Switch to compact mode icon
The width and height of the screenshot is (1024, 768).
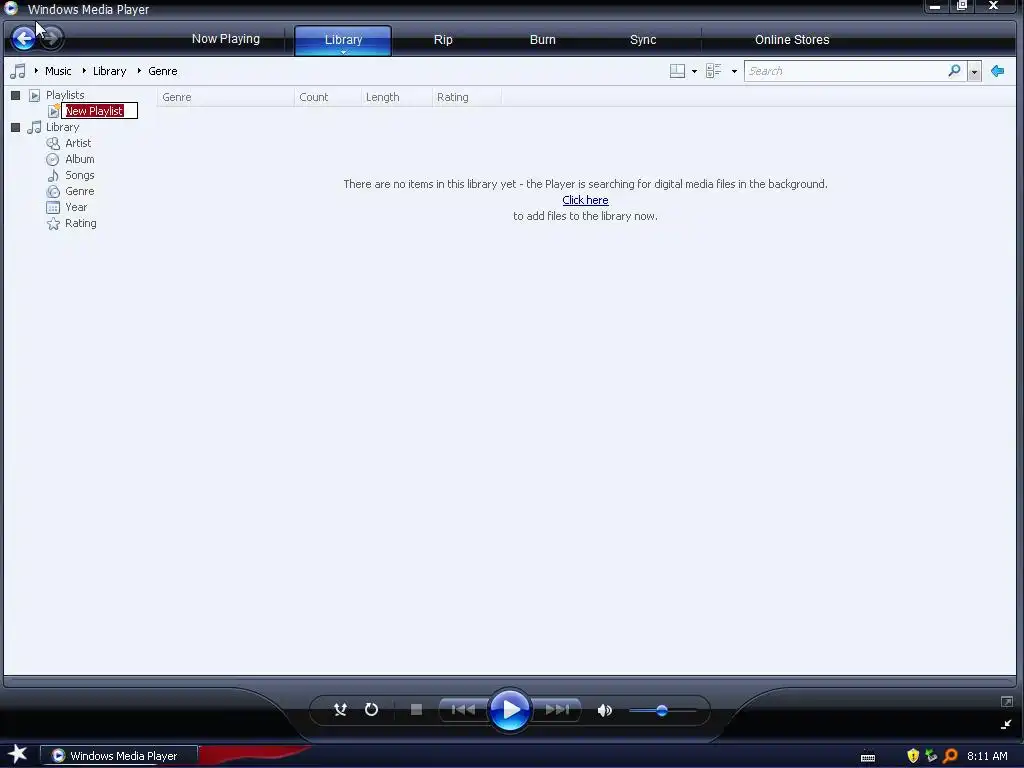click(1006, 724)
